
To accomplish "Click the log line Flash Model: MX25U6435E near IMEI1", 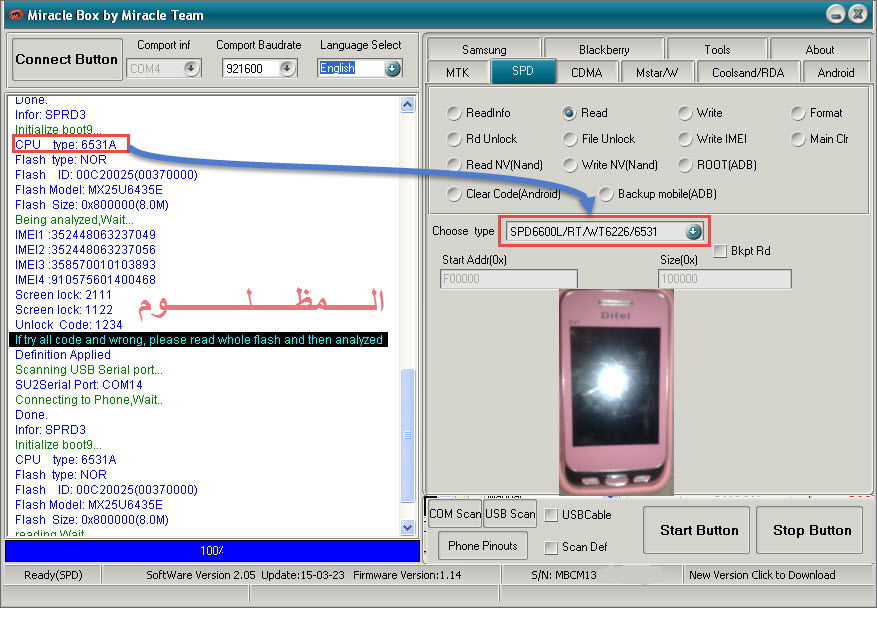I will click(x=88, y=190).
